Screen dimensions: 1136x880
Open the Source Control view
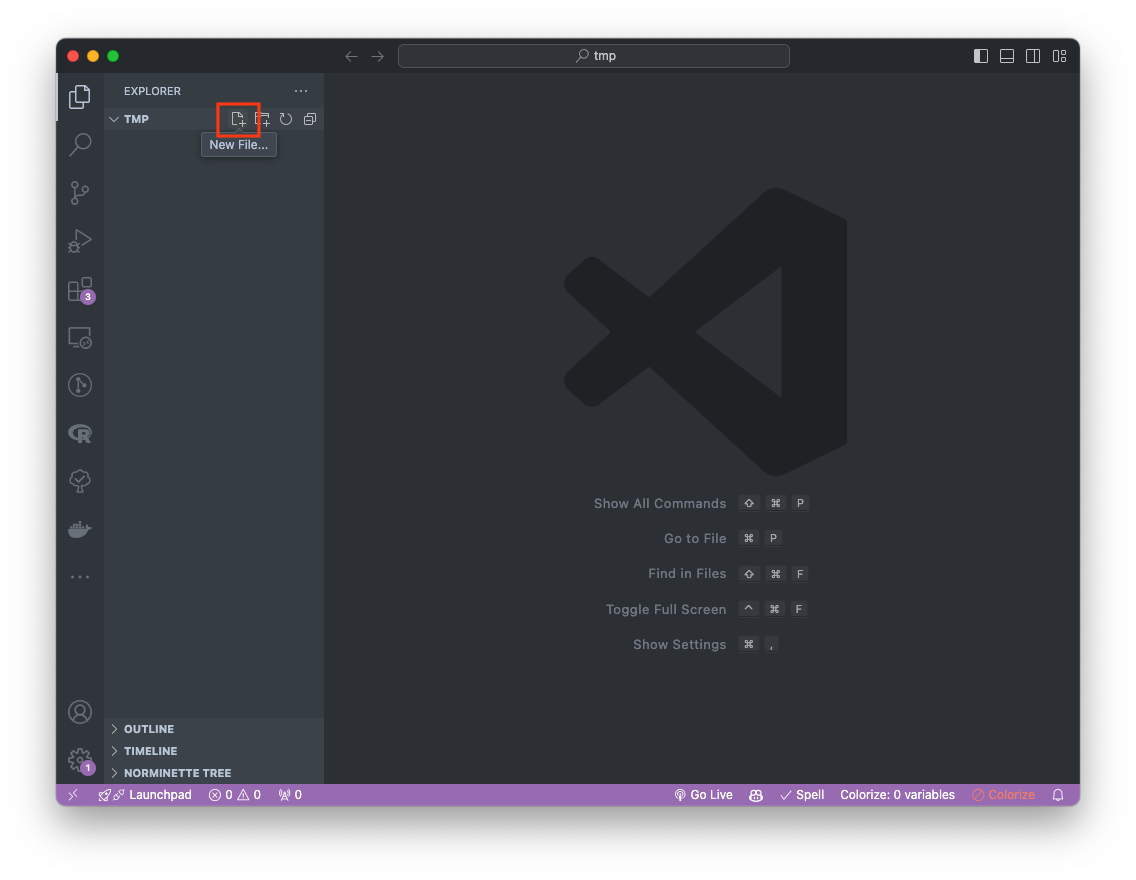click(80, 193)
